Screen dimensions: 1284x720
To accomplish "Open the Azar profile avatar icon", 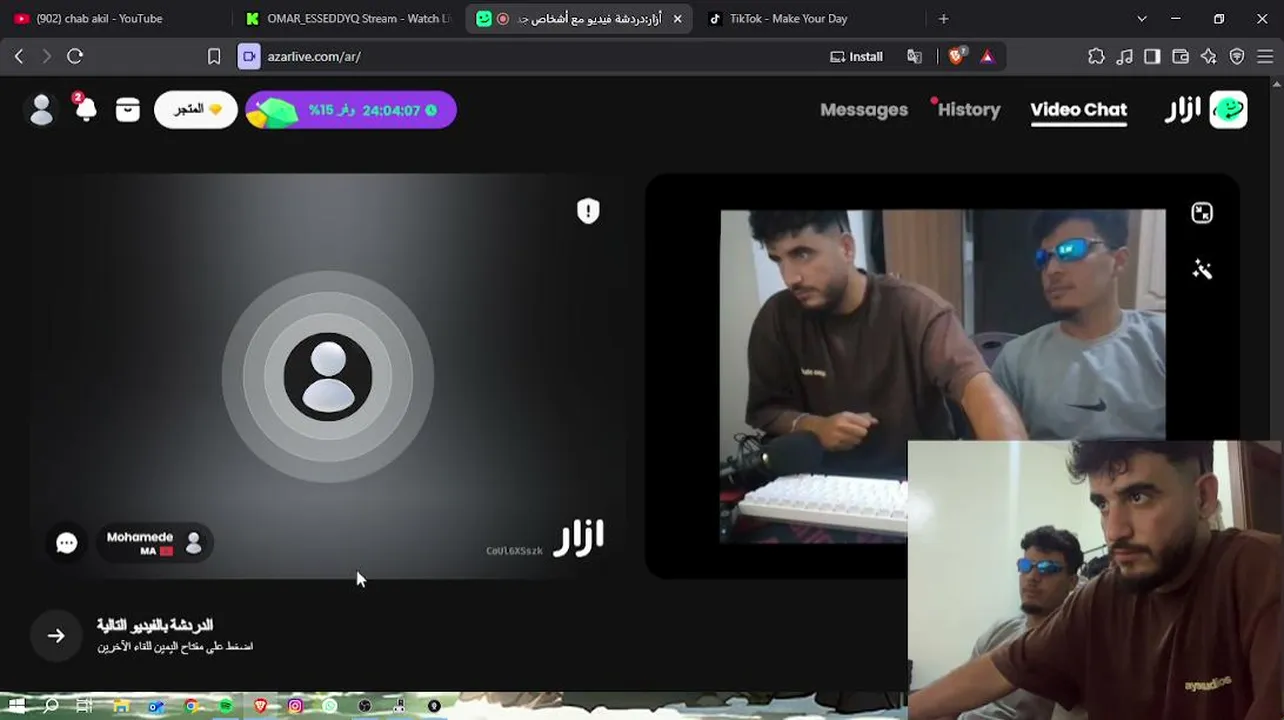I will 42,110.
